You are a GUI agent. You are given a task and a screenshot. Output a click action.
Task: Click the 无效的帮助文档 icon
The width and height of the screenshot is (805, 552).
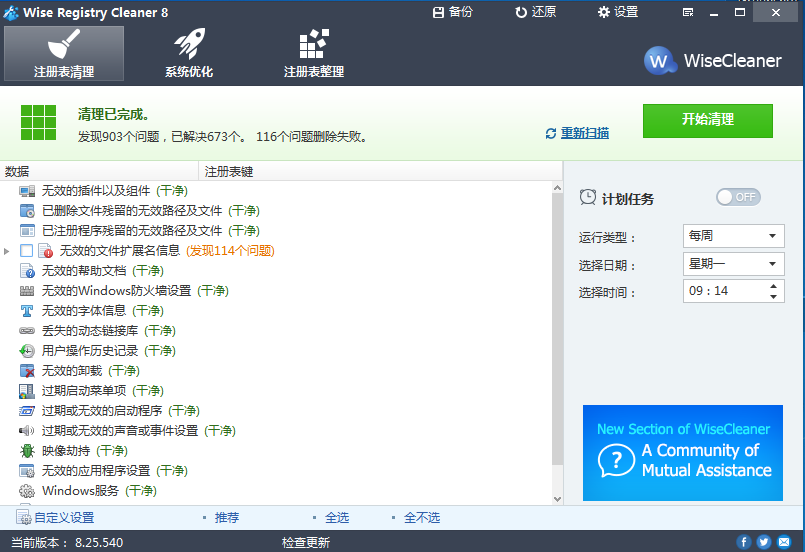tap(27, 271)
